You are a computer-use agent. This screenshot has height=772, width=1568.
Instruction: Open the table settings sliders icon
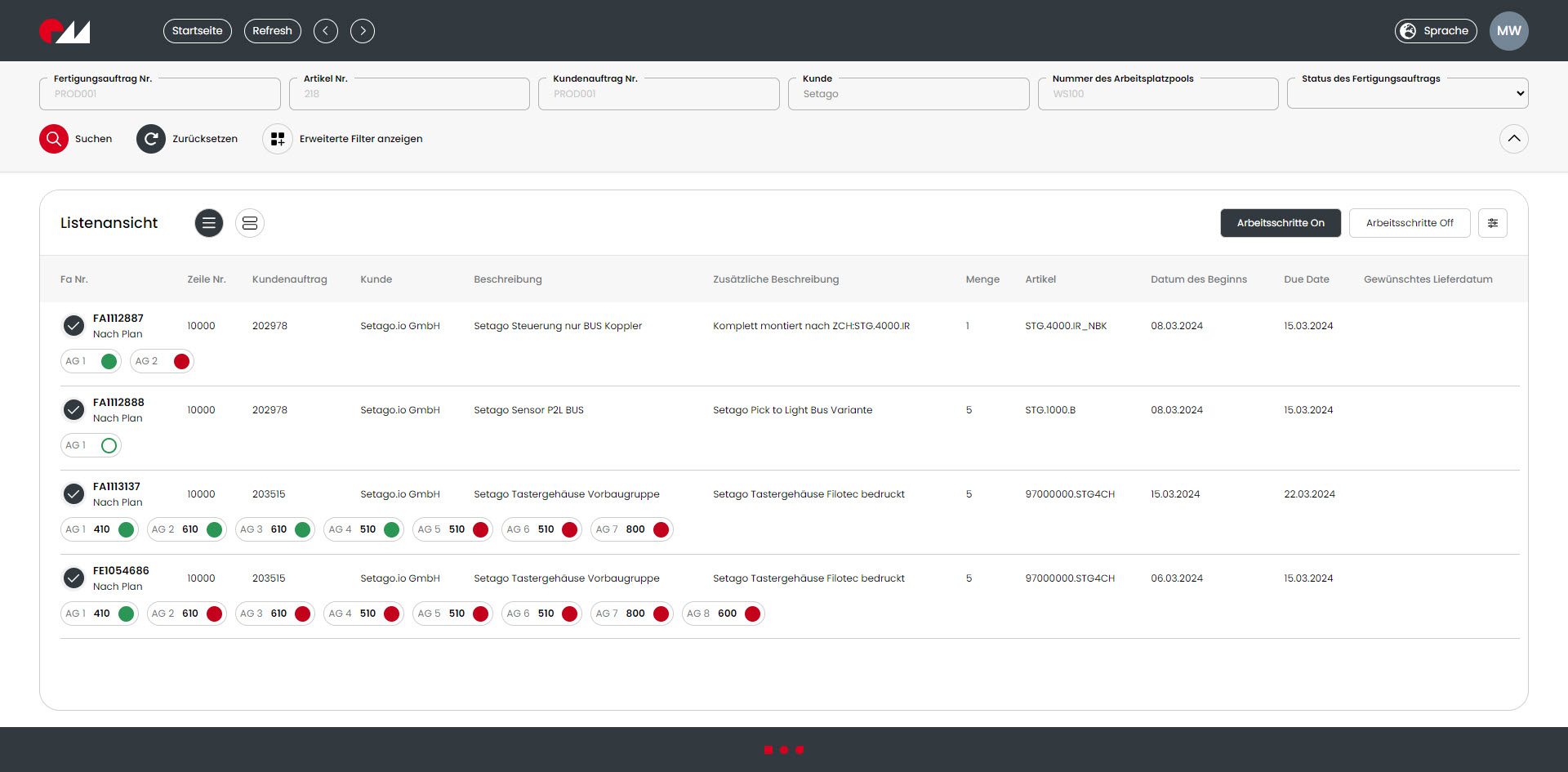point(1493,223)
